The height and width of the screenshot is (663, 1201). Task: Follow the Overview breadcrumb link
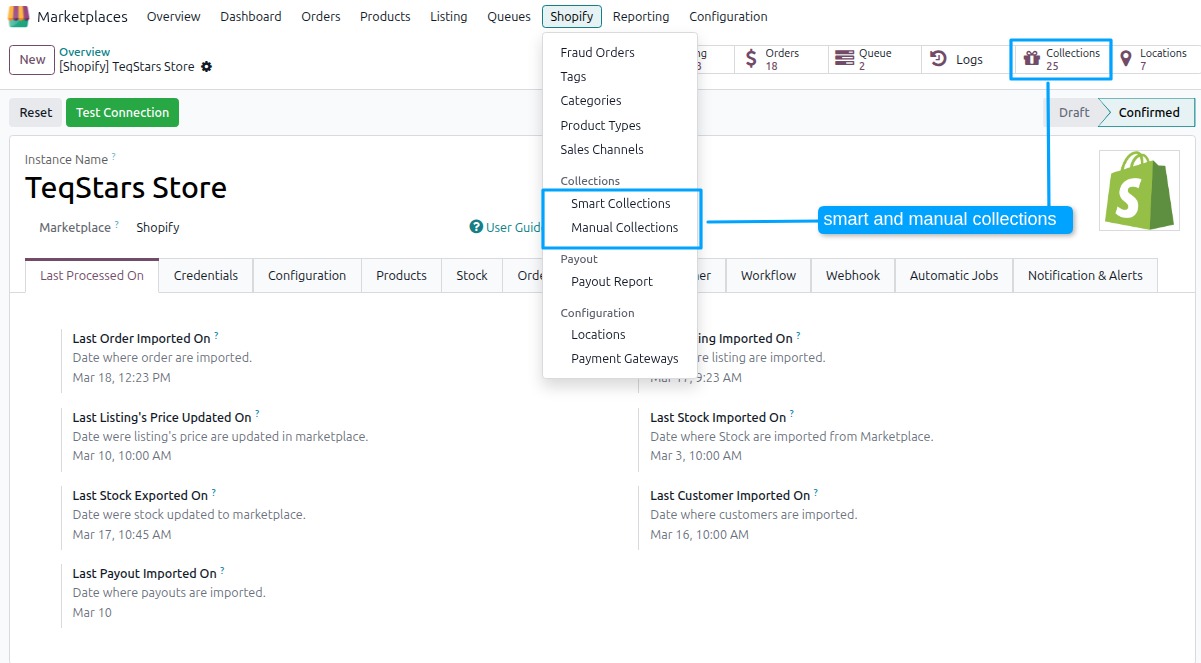pos(85,52)
